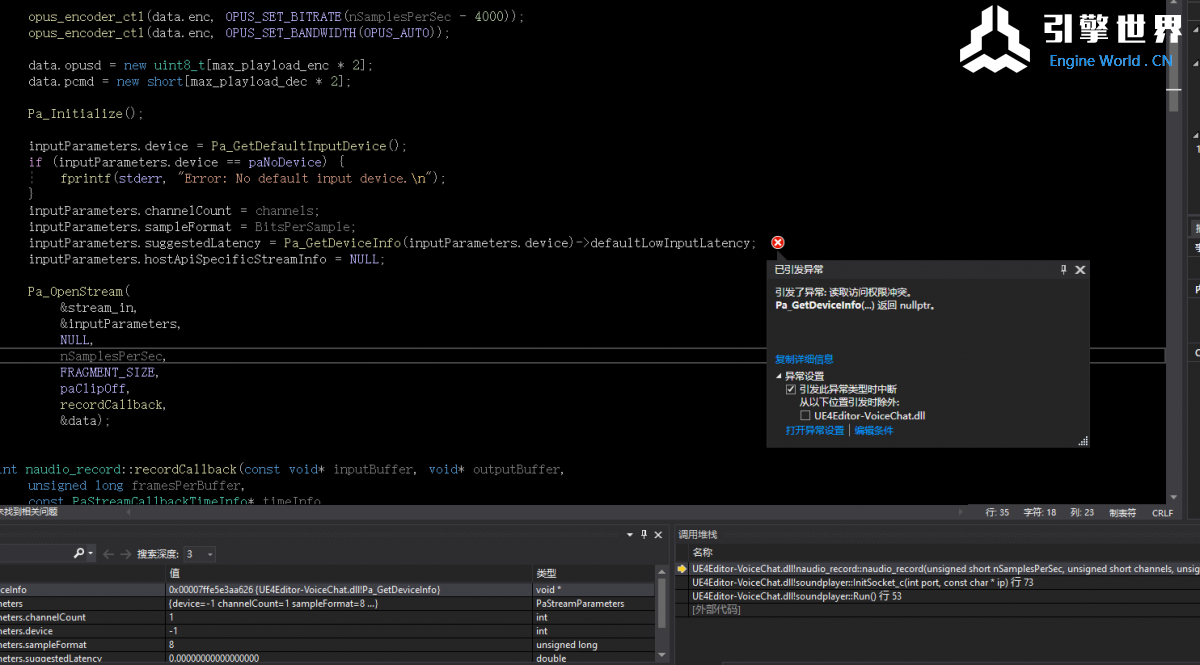This screenshot has height=665, width=1200.
Task: Select the meters.device watch row
Action: tap(327, 631)
